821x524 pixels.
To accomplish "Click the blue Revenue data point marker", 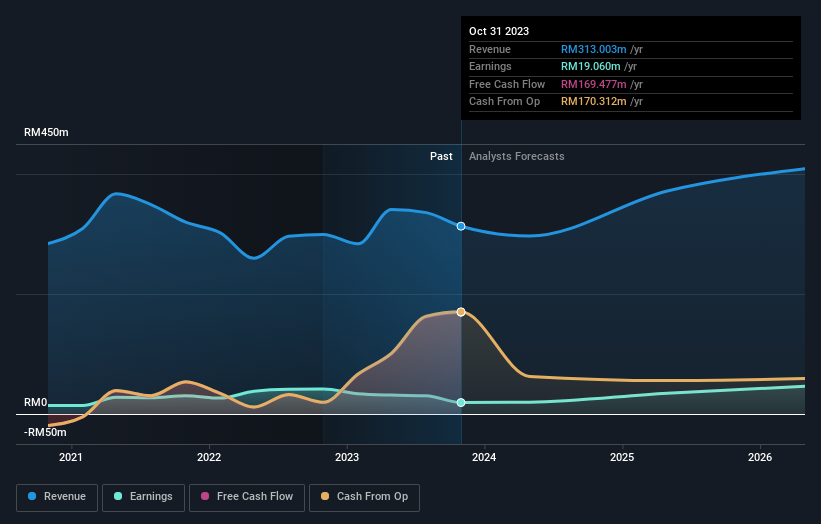I will coord(461,226).
